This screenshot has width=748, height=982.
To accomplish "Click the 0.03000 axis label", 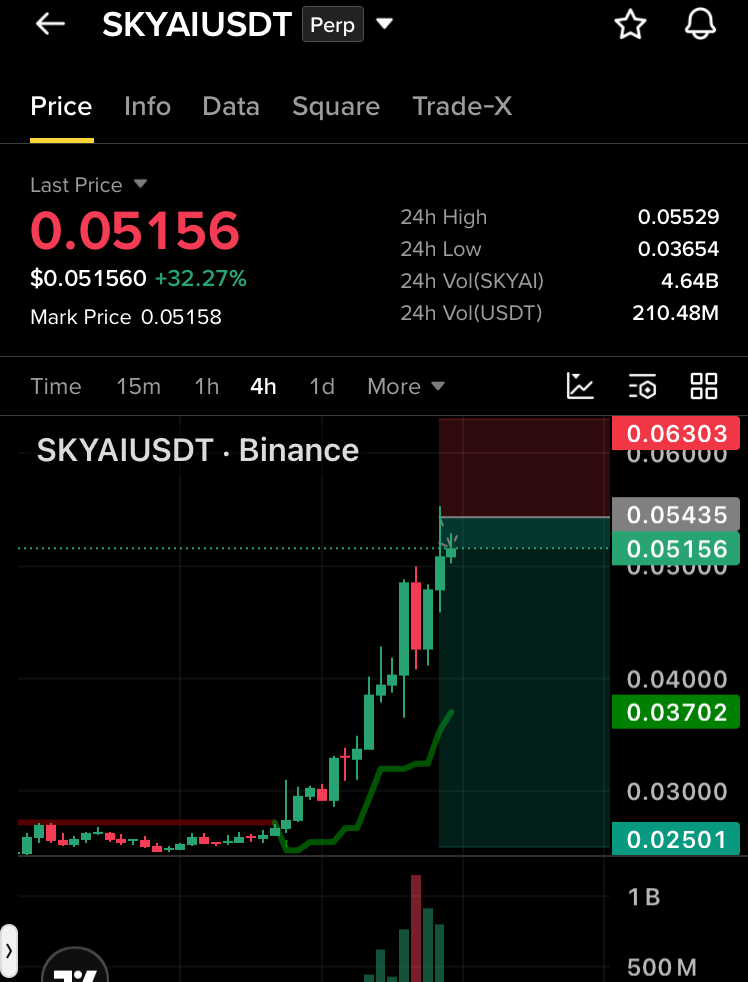I will point(677,792).
